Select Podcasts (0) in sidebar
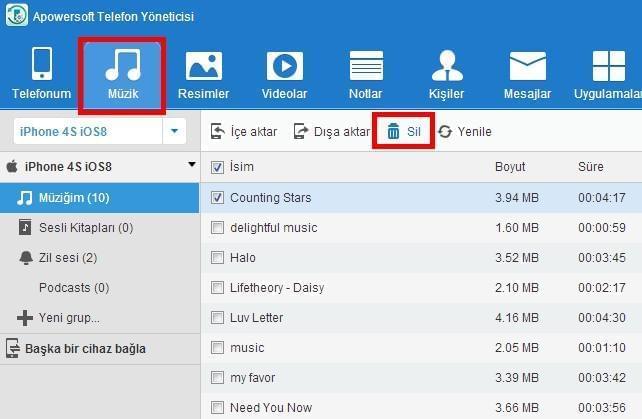The image size is (642, 419). (74, 288)
